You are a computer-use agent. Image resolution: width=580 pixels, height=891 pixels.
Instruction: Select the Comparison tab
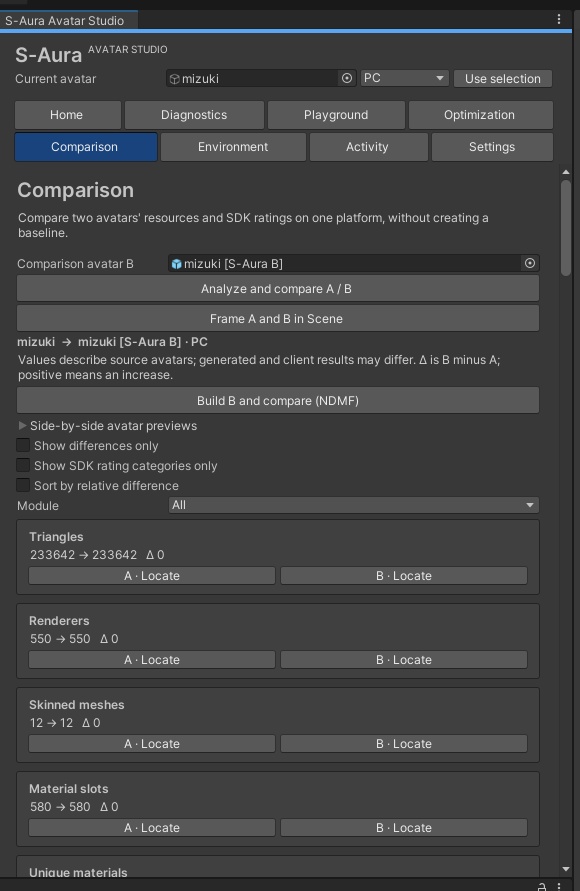(x=86, y=147)
